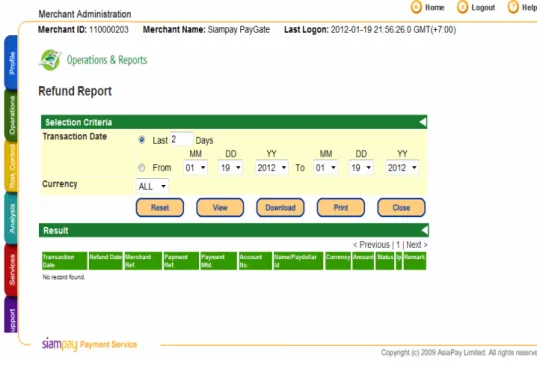537x367 pixels.
Task: Open the From day dropdown
Action: pyautogui.click(x=230, y=167)
